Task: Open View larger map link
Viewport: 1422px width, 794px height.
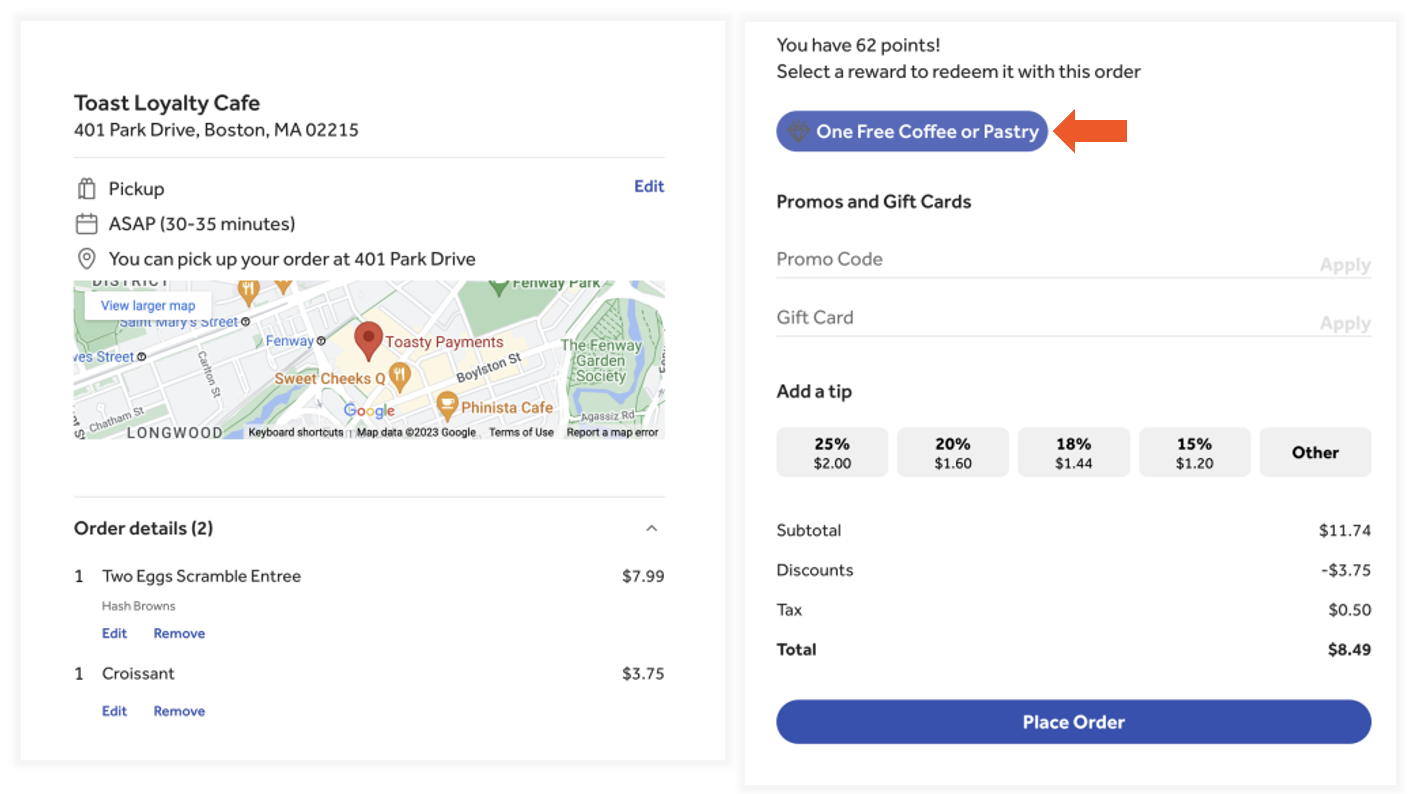Action: point(148,306)
